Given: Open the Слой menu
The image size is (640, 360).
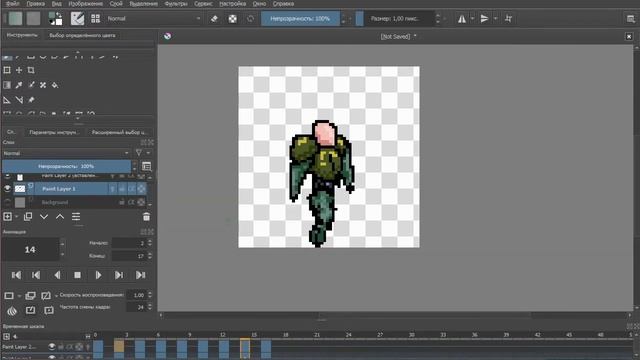Looking at the screenshot, I should click(x=116, y=4).
